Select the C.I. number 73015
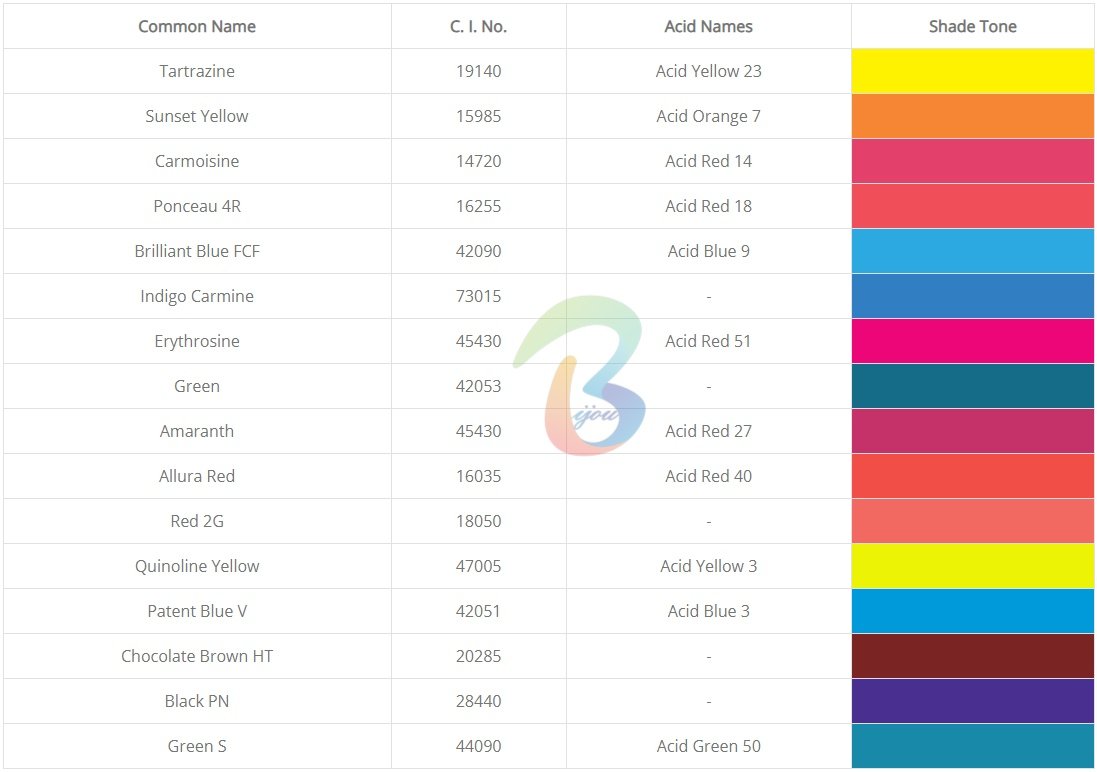The width and height of the screenshot is (1097, 772). point(479,296)
